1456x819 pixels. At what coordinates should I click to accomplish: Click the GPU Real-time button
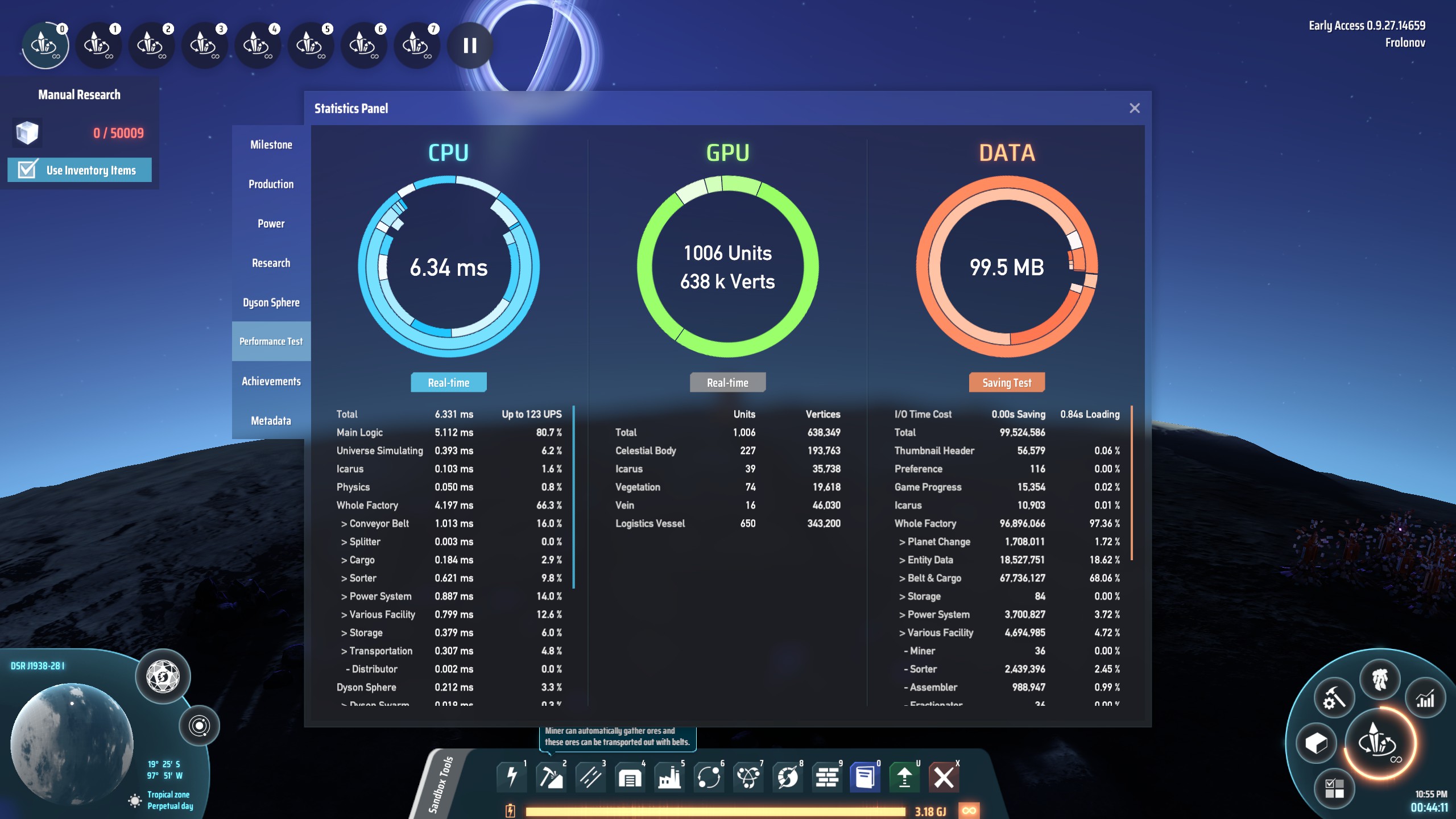coord(727,383)
